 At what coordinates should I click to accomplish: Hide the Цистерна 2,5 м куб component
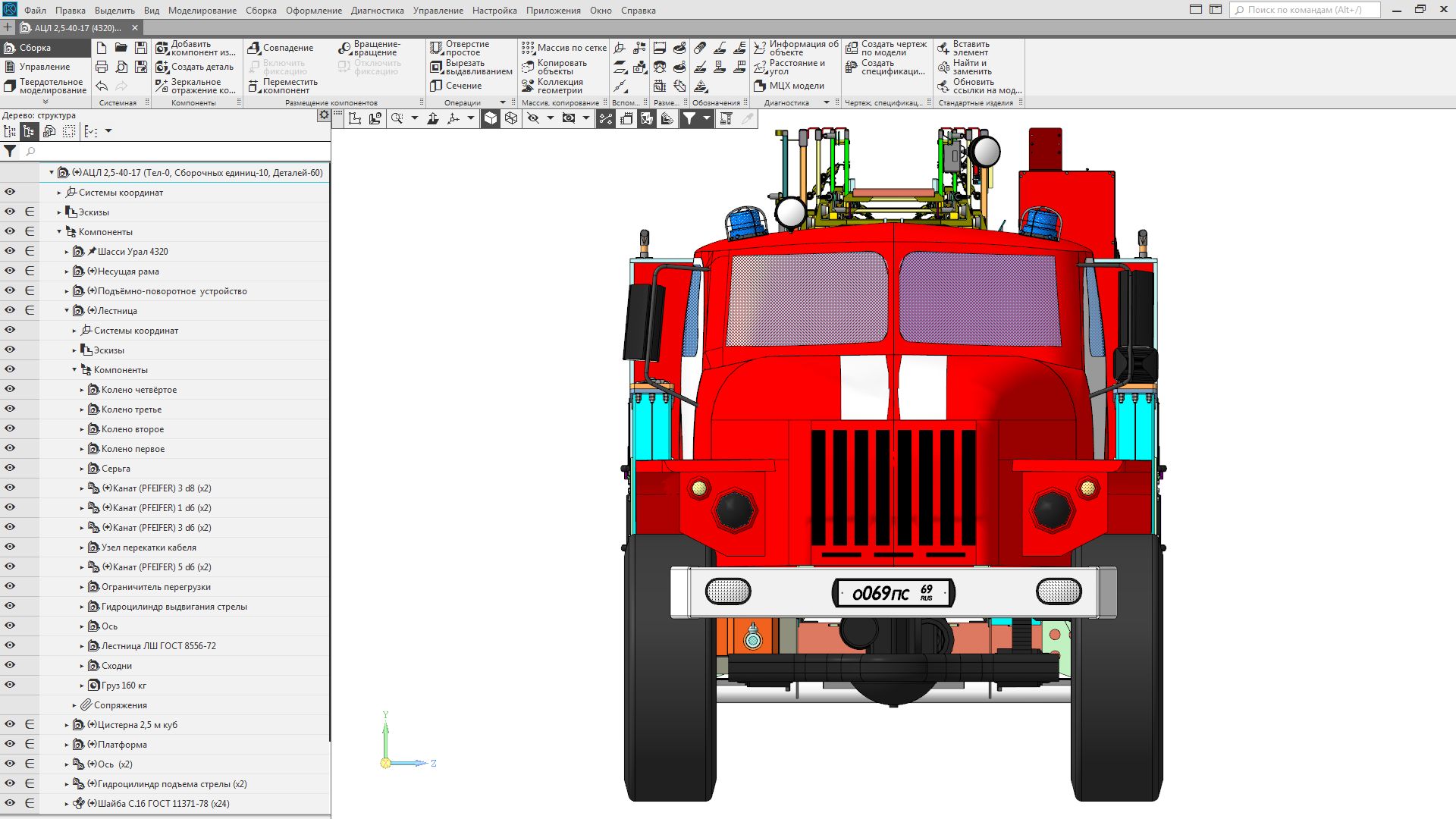10,724
